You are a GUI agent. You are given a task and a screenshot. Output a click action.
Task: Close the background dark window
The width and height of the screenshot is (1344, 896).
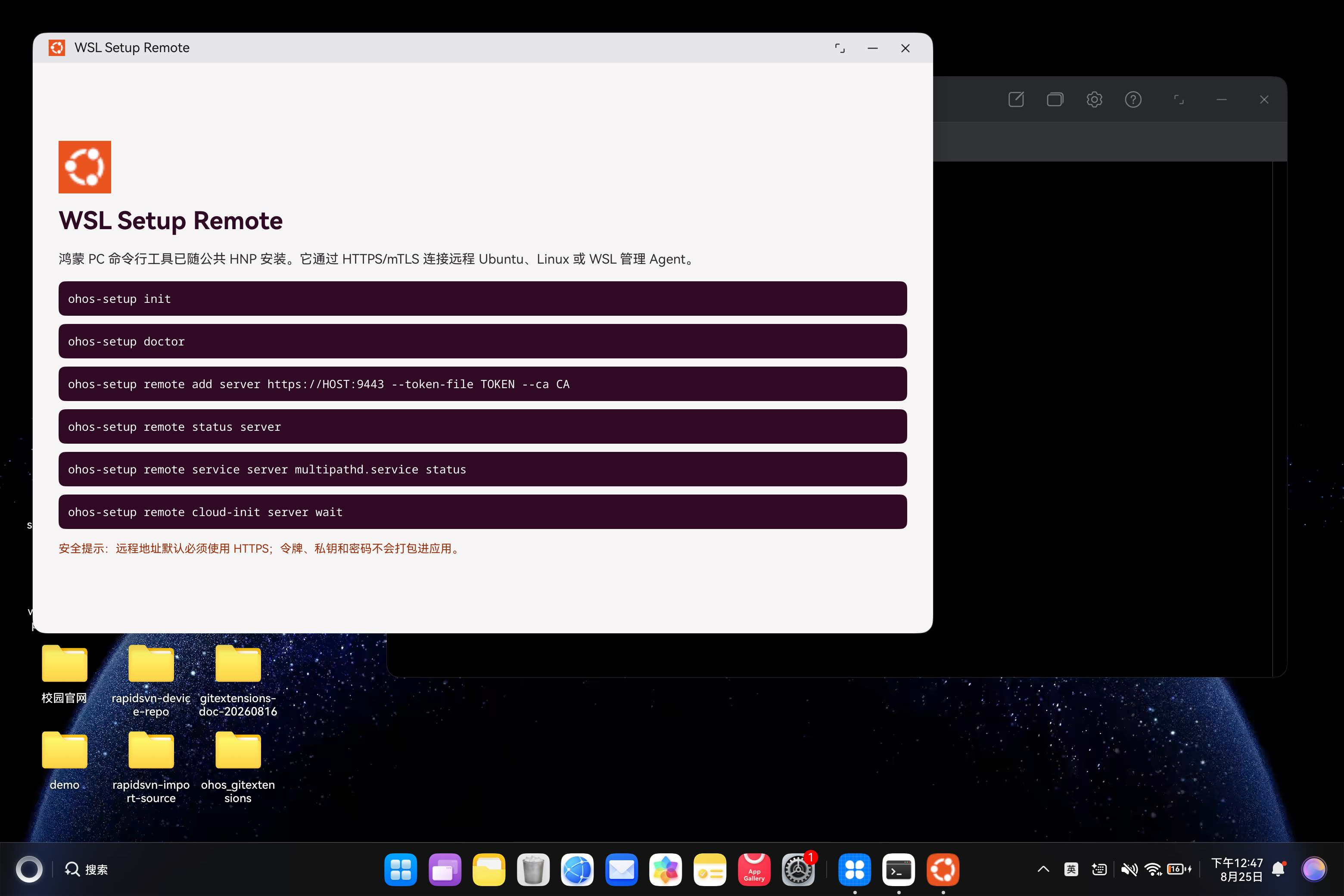pos(1264,100)
